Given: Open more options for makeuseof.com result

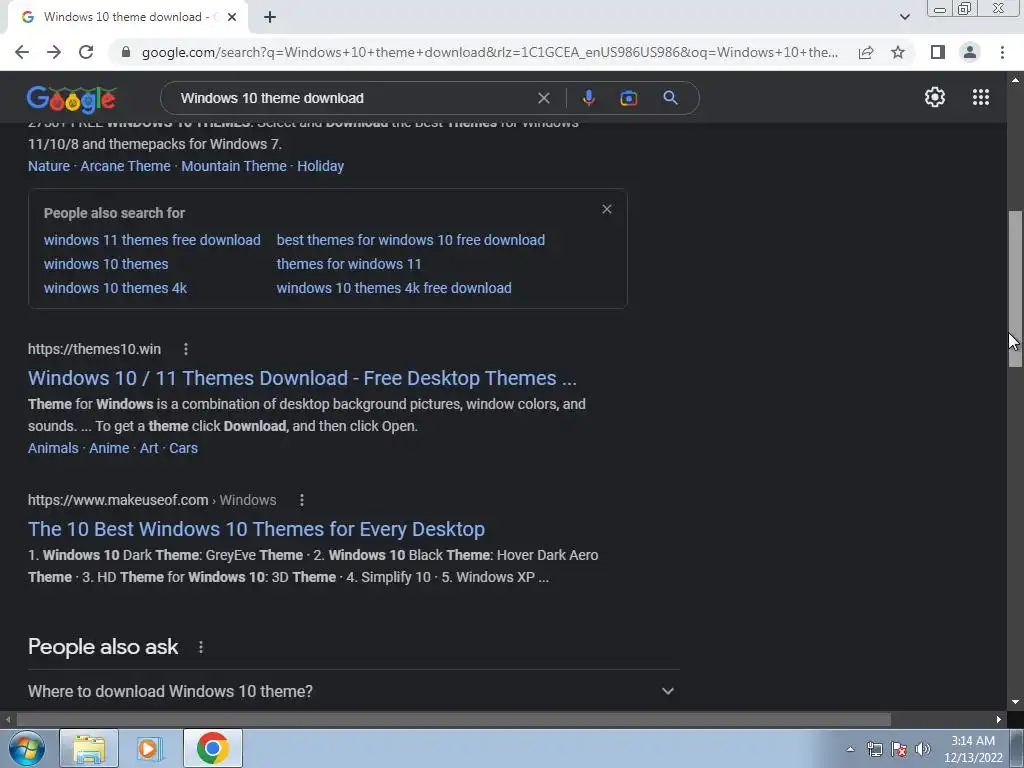Looking at the screenshot, I should pyautogui.click(x=302, y=500).
